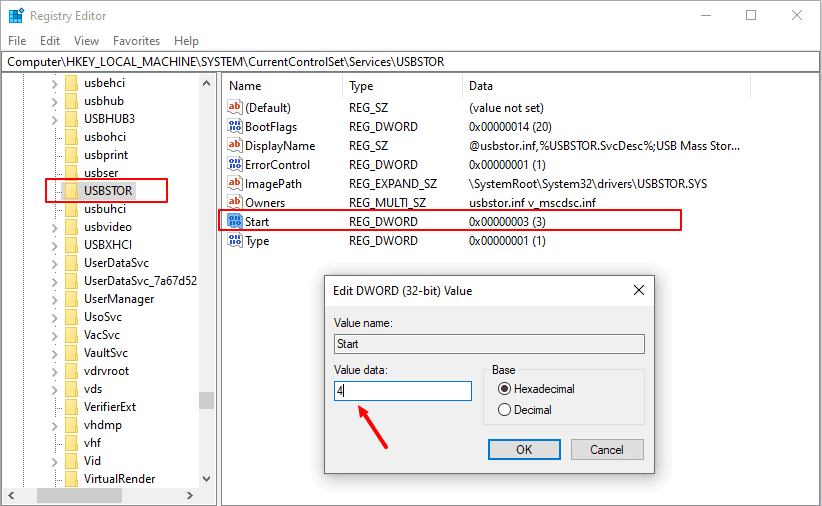Open the View menu
Viewport: 822px width, 506px height.
86,40
